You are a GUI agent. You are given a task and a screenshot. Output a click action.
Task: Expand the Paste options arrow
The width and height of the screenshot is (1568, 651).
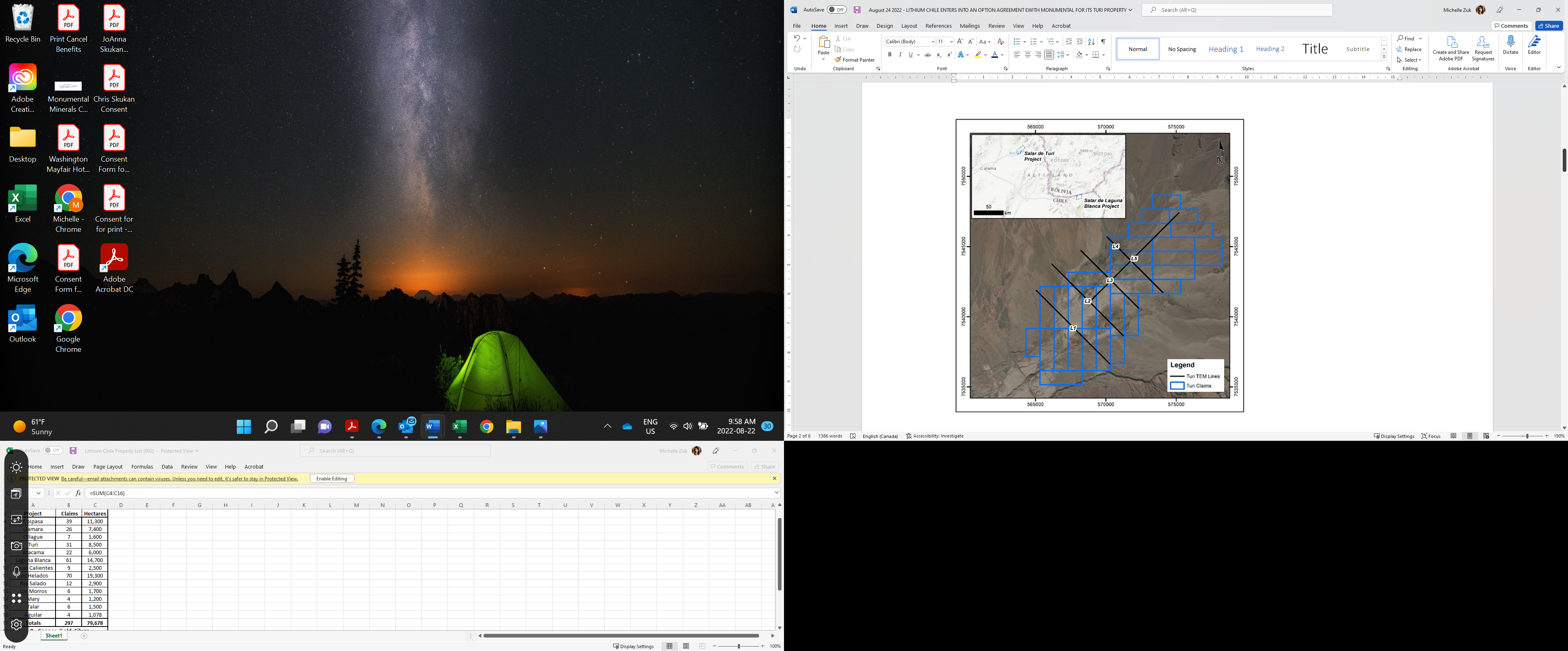pyautogui.click(x=824, y=59)
